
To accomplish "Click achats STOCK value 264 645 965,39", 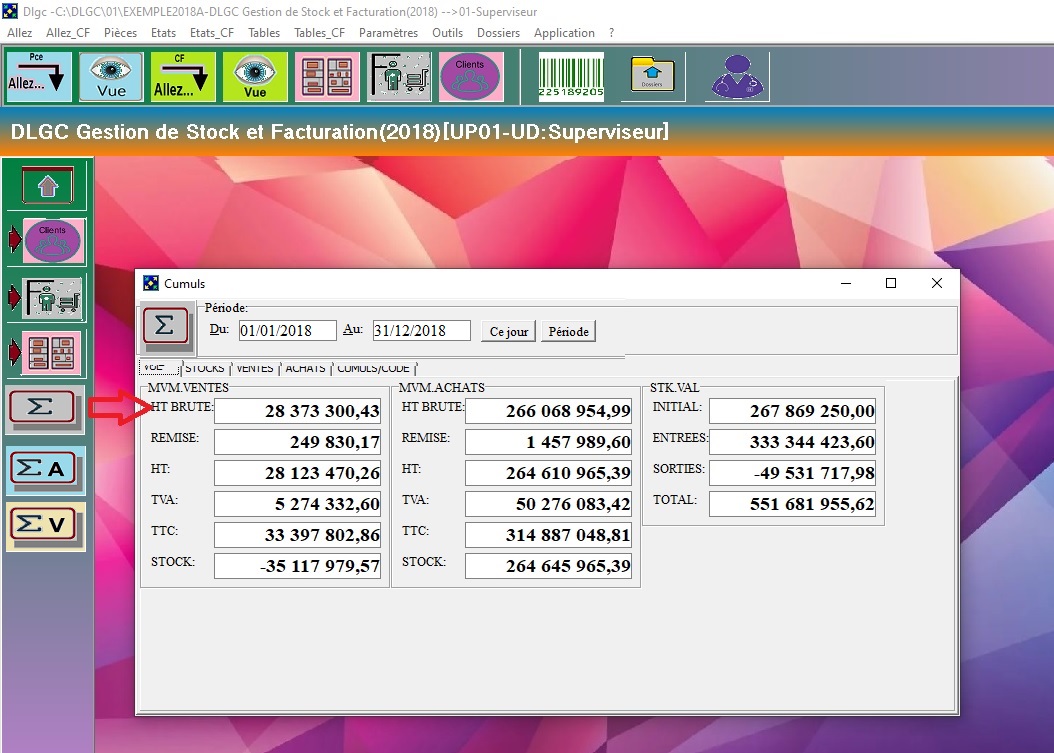I will [549, 565].
